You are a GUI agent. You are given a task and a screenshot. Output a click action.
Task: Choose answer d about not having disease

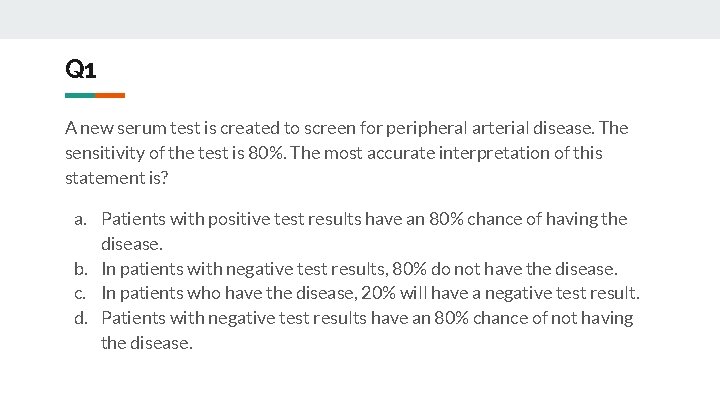367,330
